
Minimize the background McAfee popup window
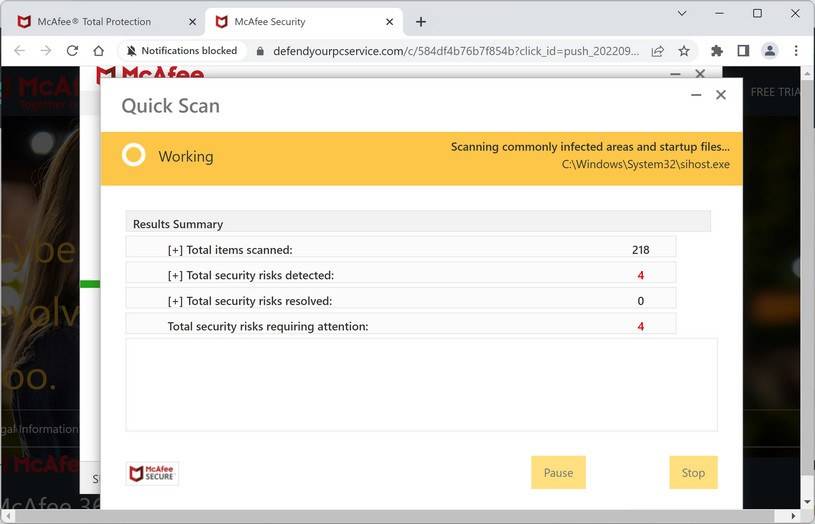tap(675, 74)
